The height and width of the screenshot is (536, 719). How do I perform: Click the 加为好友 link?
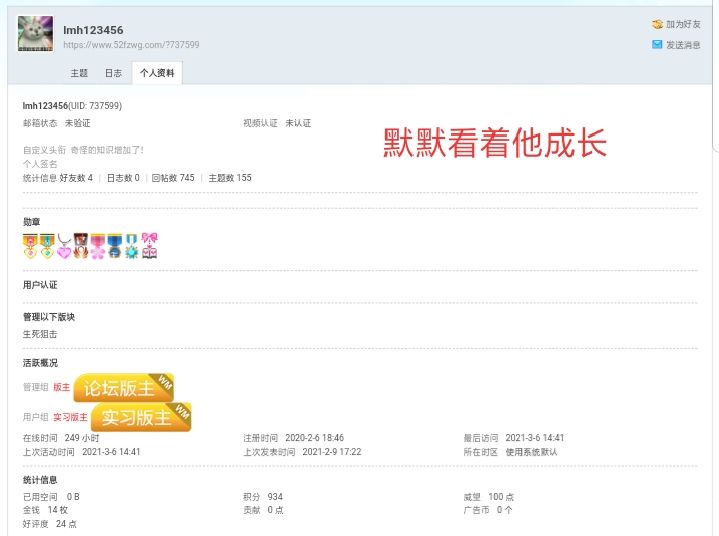coord(683,24)
